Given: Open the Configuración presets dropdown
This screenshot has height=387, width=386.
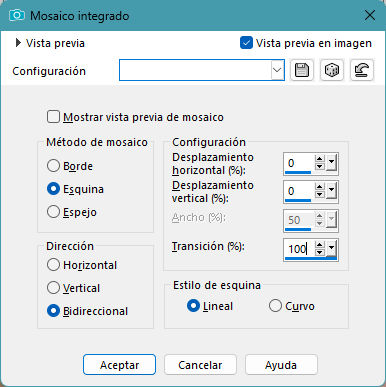Looking at the screenshot, I should tap(277, 70).
